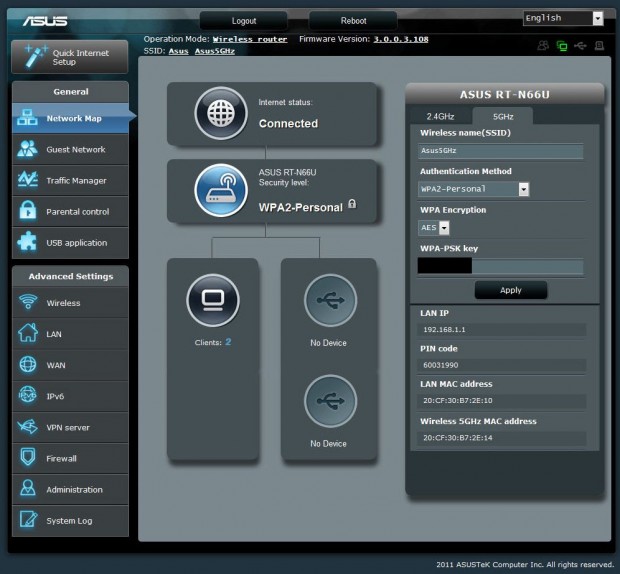Screen dimensions: 620x574
Task: Click the security lock icon beside WPA2-Personal
Action: [352, 204]
